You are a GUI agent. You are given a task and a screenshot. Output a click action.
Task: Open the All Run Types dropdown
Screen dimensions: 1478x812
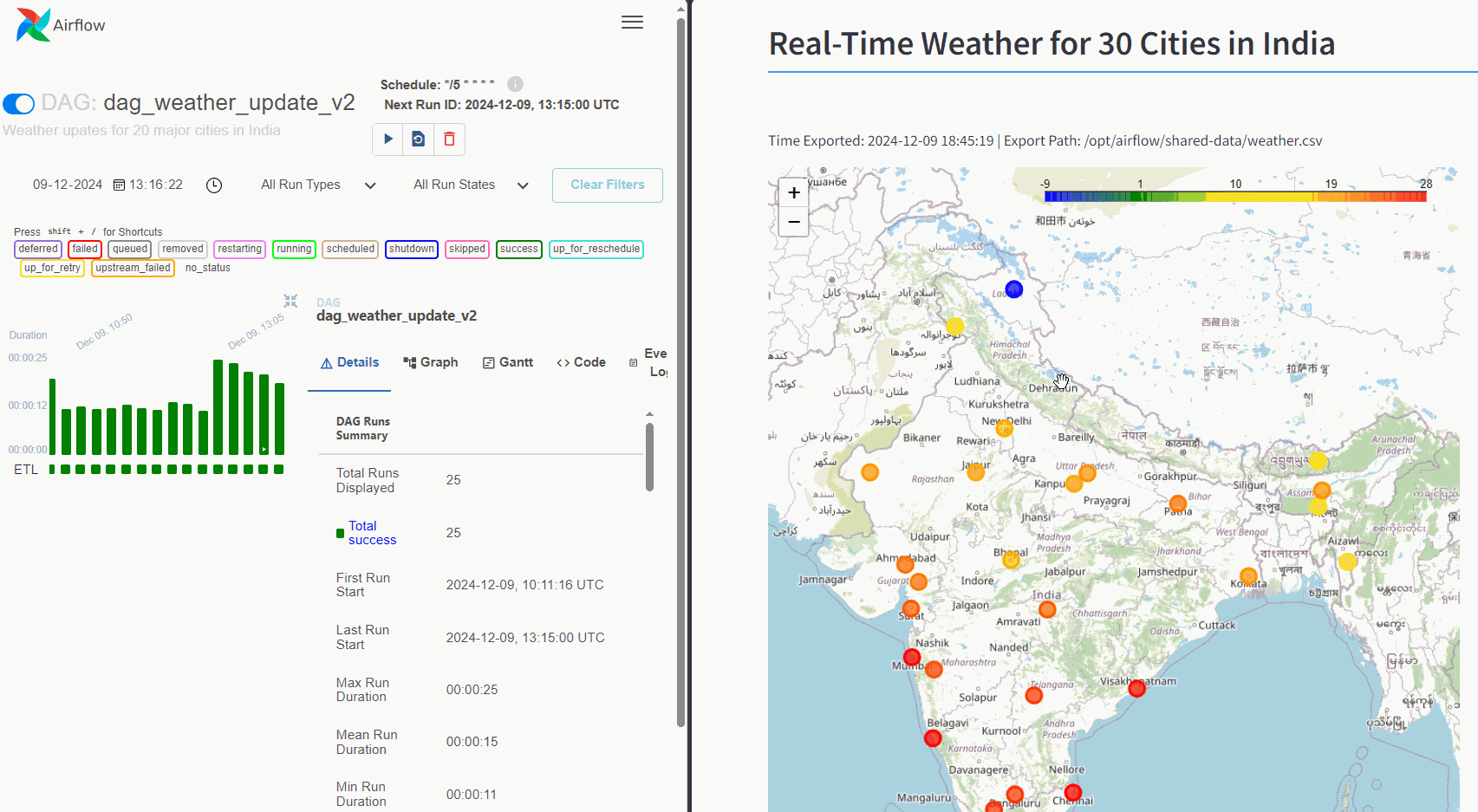click(x=318, y=185)
